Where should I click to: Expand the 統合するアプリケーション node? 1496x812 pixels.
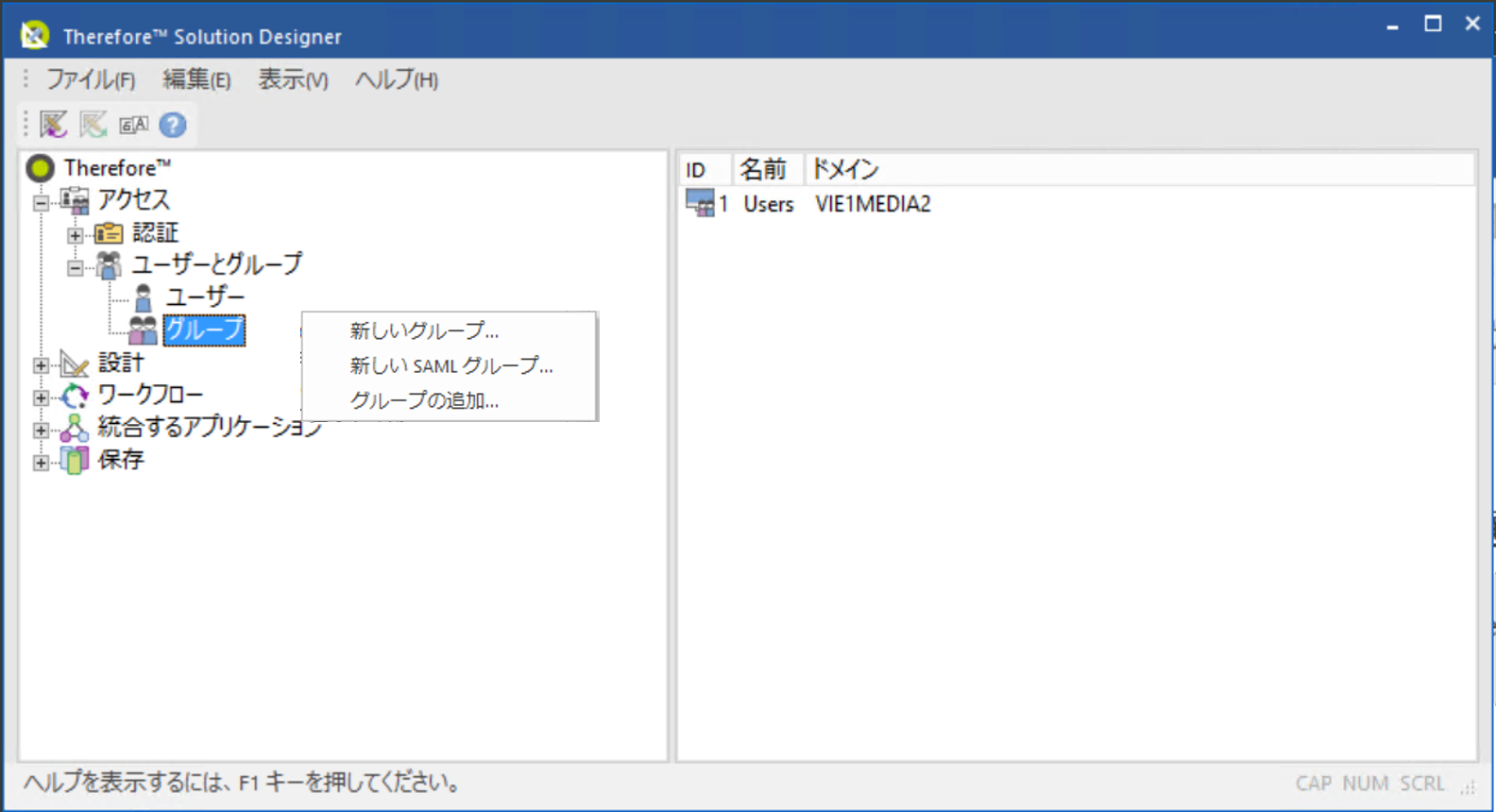coord(41,430)
